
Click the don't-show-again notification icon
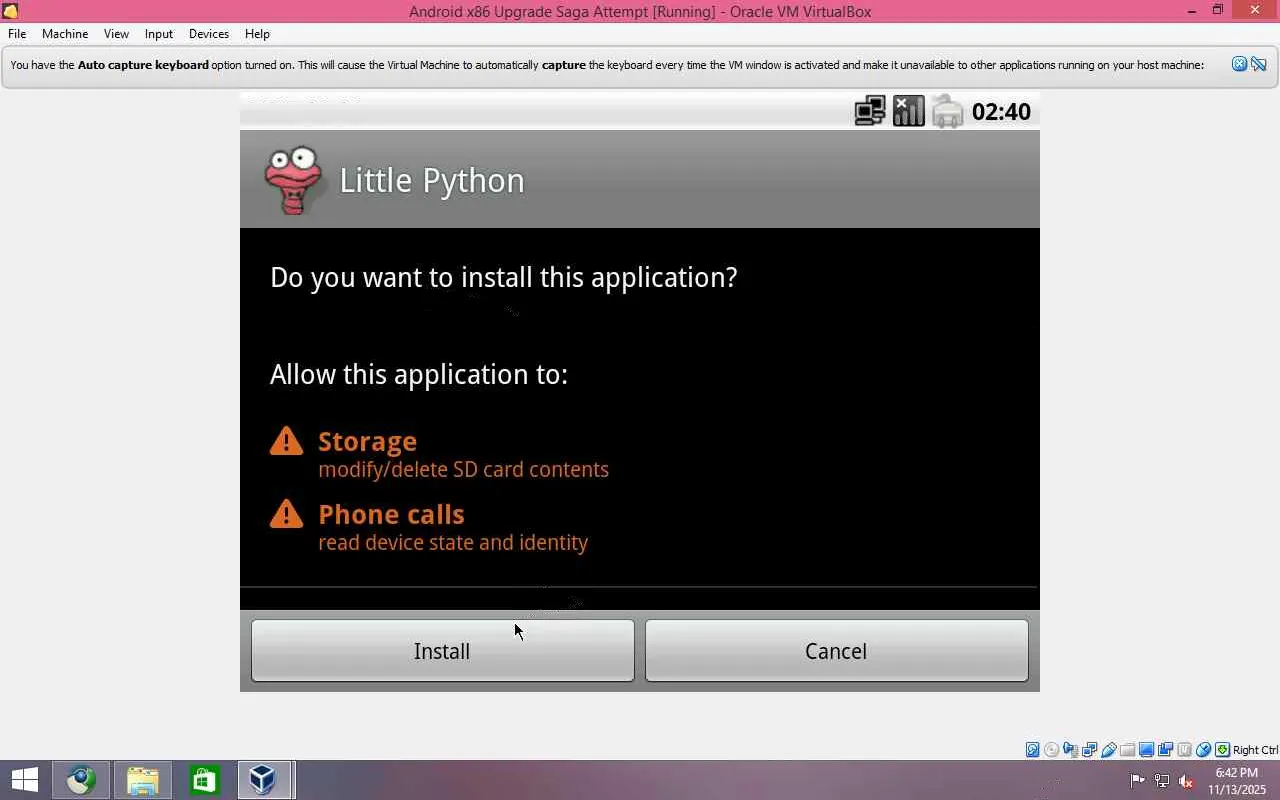point(1259,64)
